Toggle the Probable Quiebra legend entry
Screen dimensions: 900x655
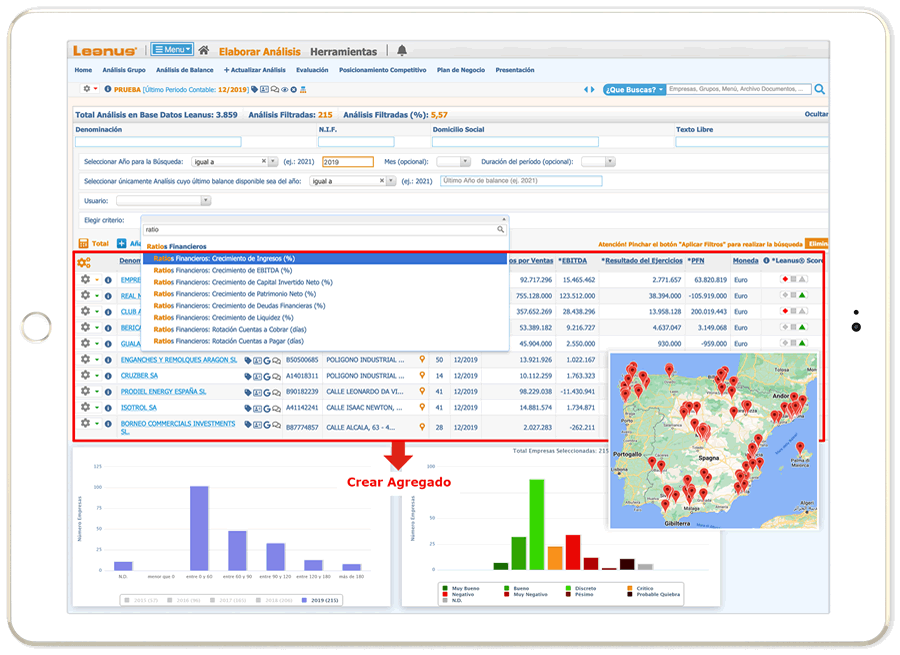[654, 595]
